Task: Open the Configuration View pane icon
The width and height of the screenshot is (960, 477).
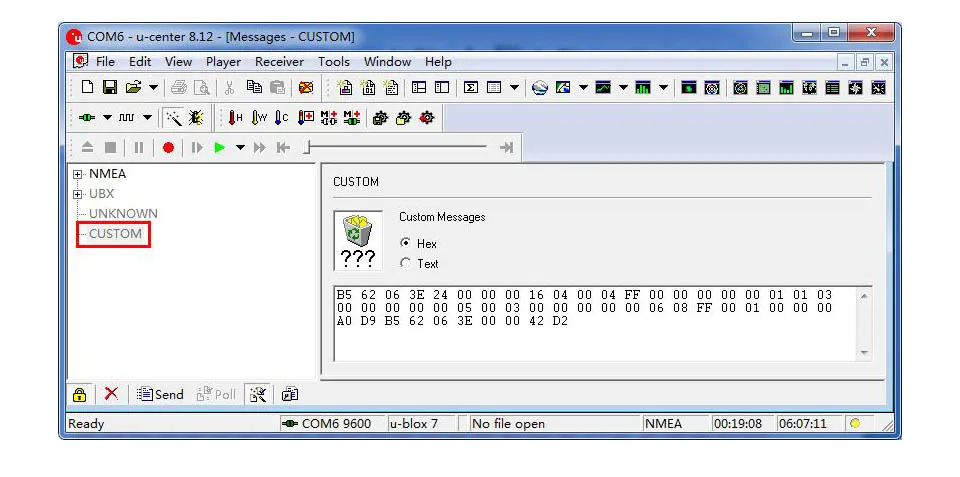Action: coord(442,88)
